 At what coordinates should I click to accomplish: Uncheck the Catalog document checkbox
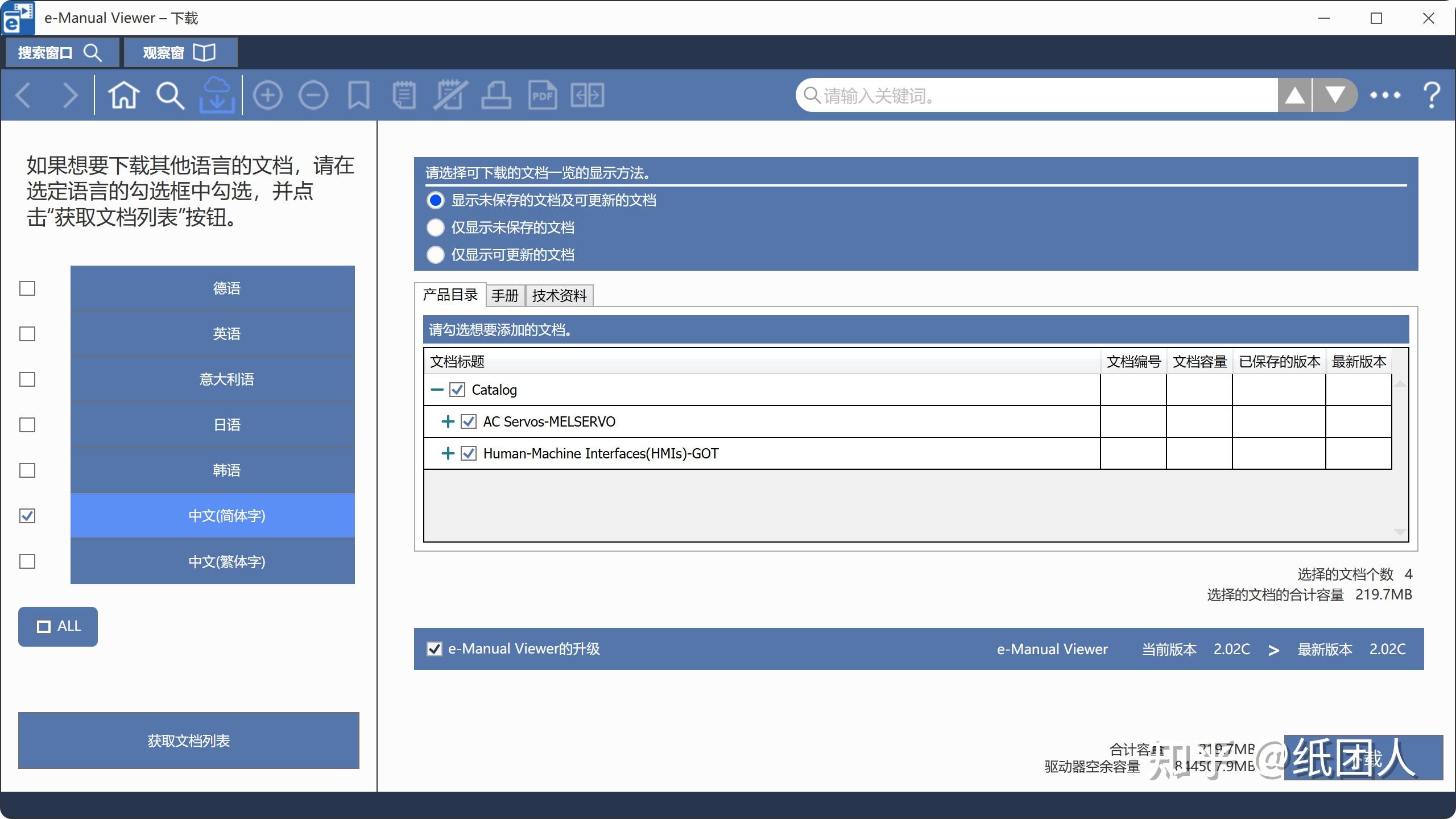click(x=458, y=389)
